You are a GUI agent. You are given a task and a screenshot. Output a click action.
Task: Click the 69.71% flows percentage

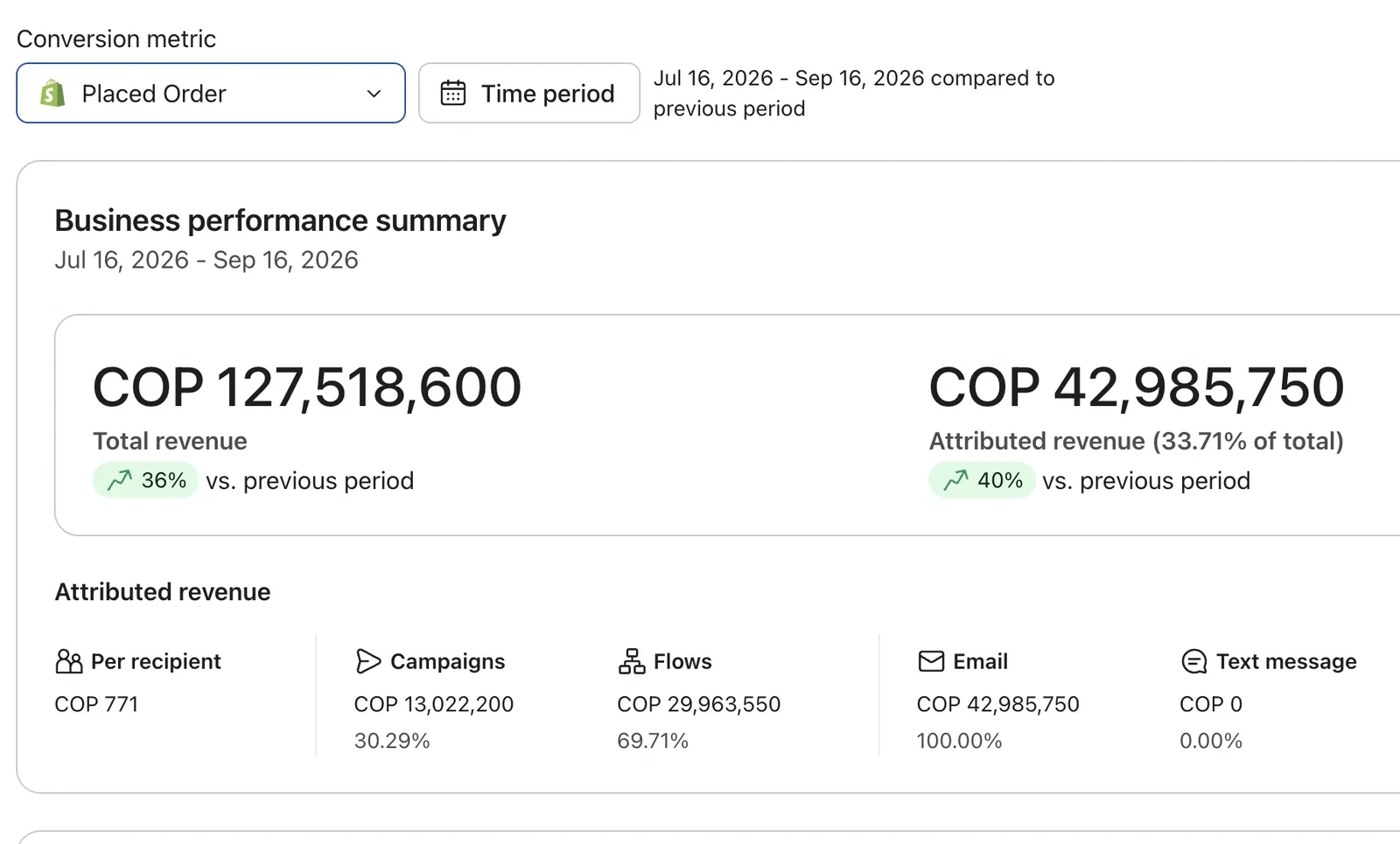653,741
